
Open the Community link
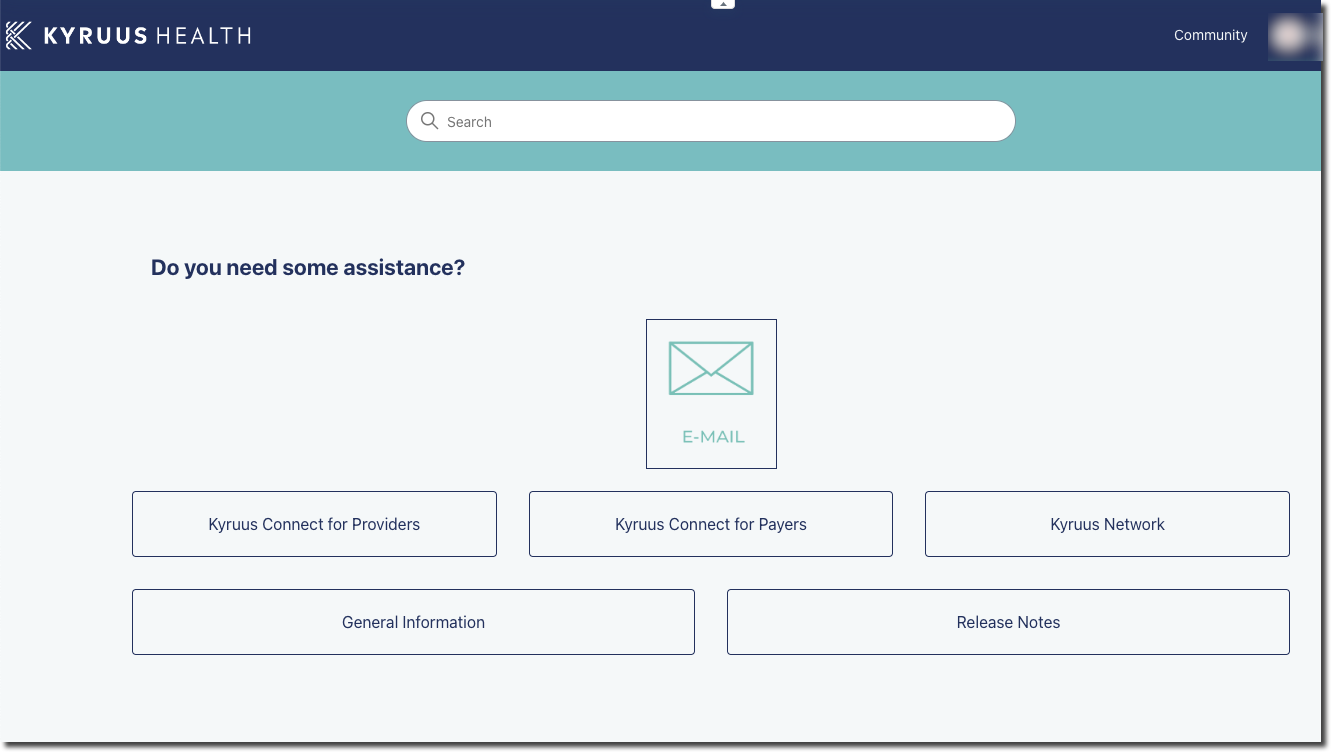1210,35
